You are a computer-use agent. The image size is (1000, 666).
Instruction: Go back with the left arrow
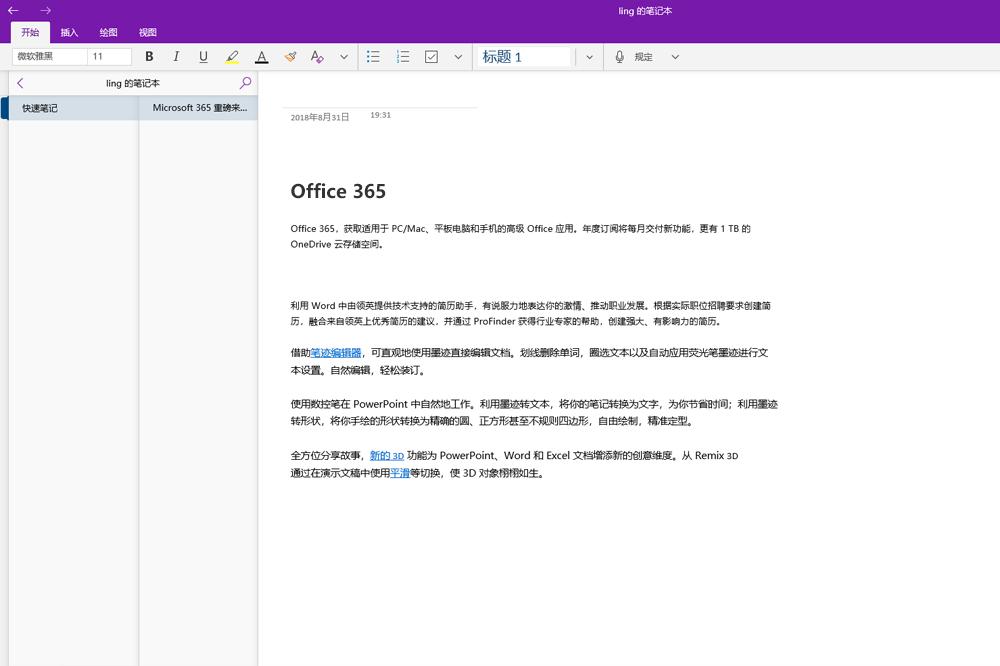(13, 10)
